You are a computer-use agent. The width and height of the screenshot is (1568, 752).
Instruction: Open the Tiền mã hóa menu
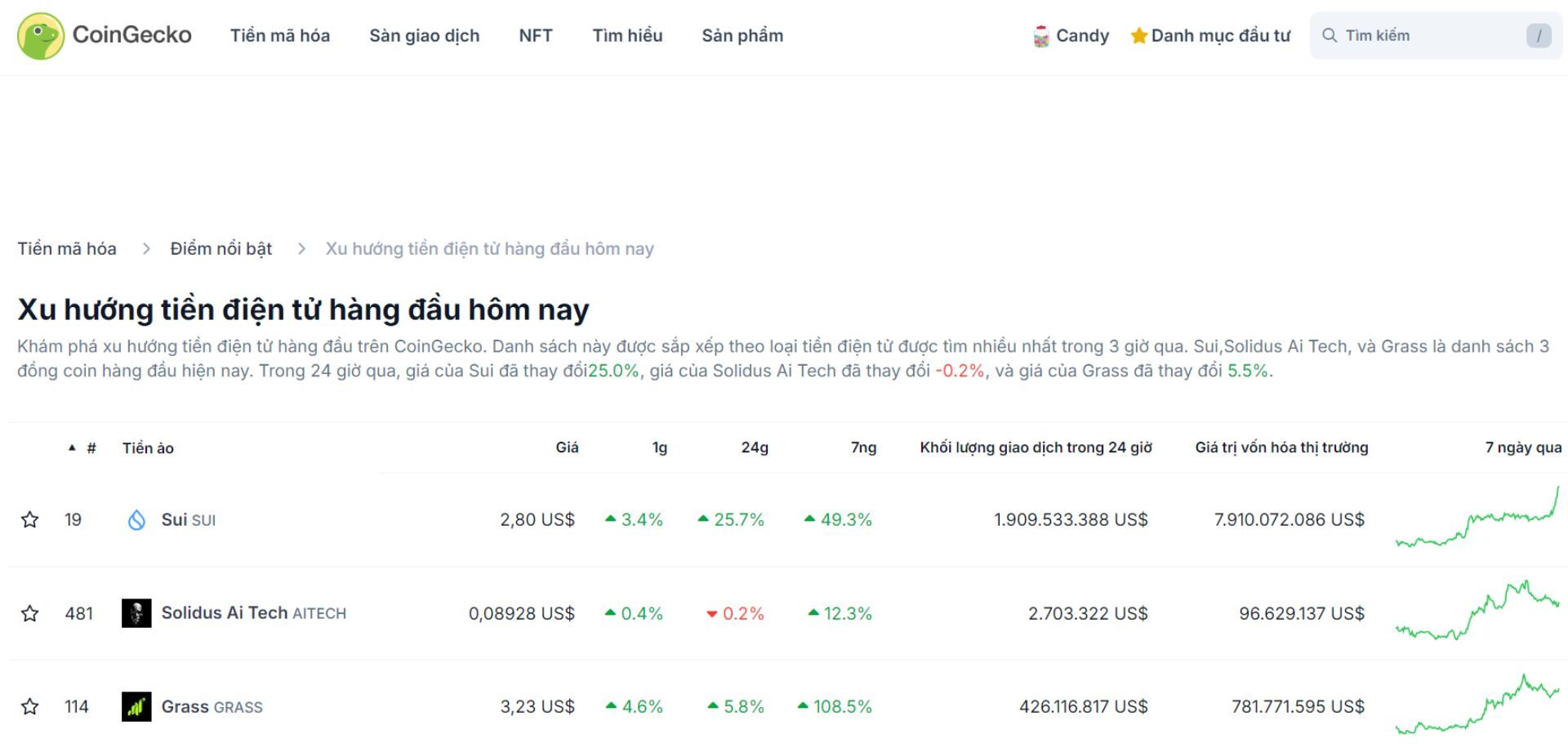[x=279, y=35]
